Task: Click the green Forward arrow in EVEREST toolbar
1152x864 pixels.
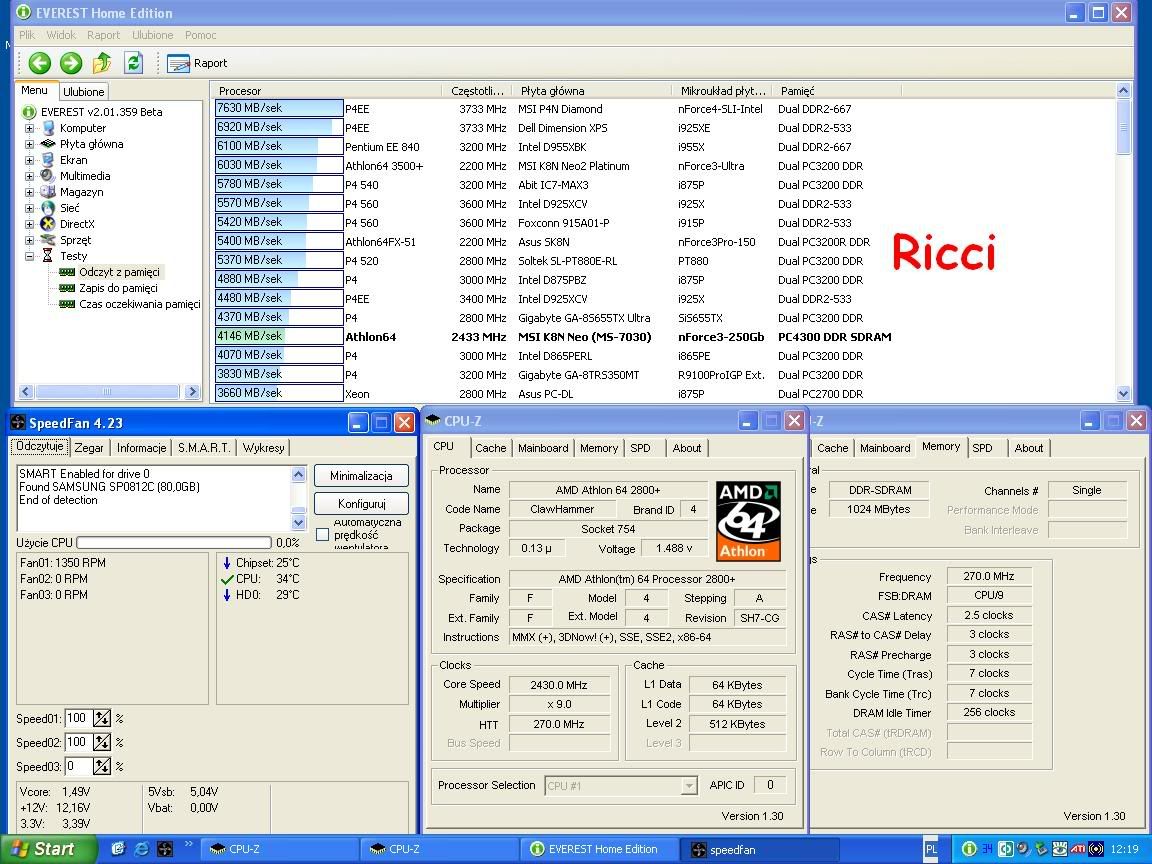Action: [x=71, y=63]
